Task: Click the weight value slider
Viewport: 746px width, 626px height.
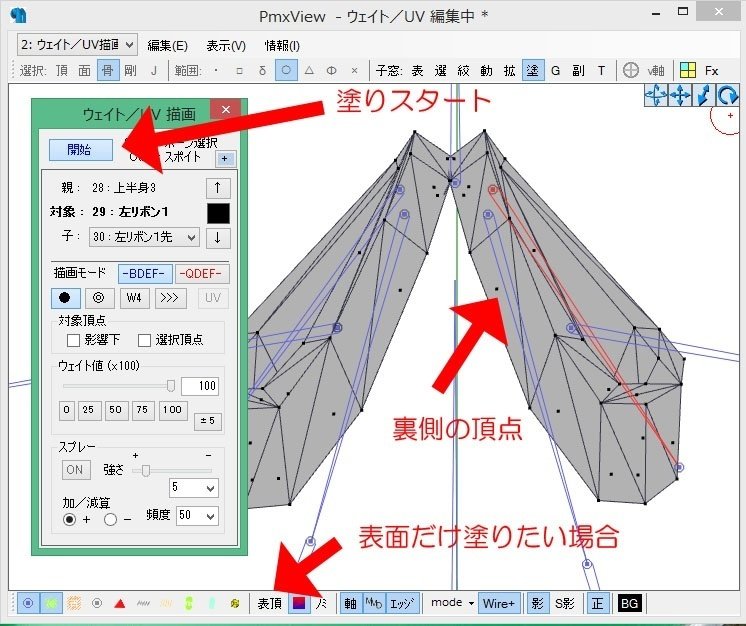Action: coord(119,385)
